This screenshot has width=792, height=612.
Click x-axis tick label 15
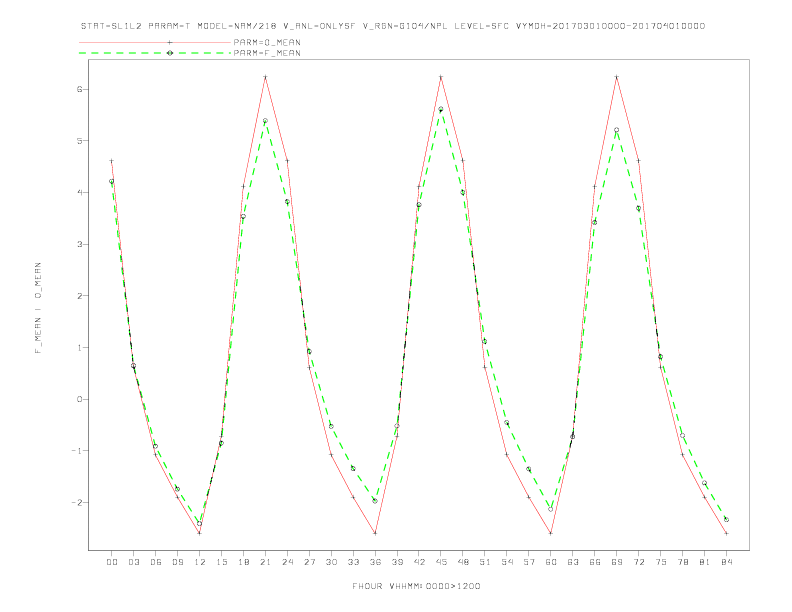[x=221, y=562]
